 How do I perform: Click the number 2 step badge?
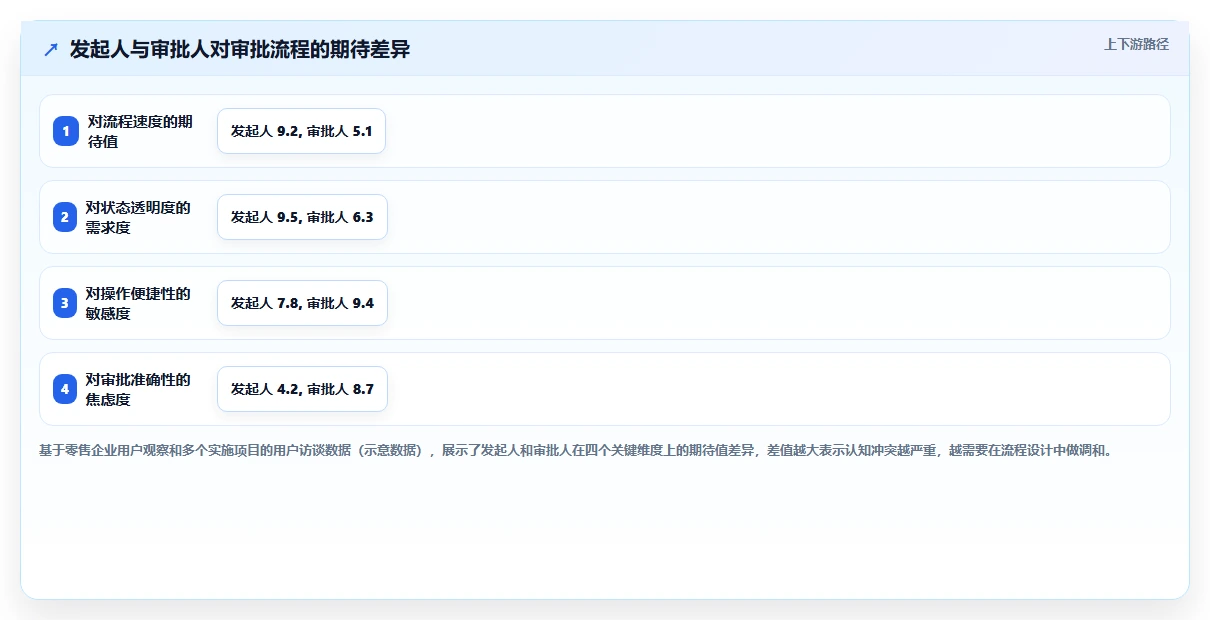tap(66, 217)
